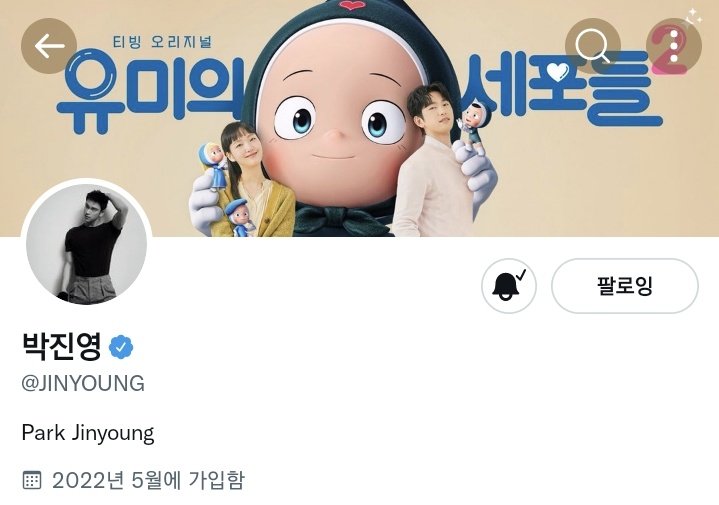719x505 pixels.
Task: Tap the 유미의 title text in the banner
Action: point(151,92)
